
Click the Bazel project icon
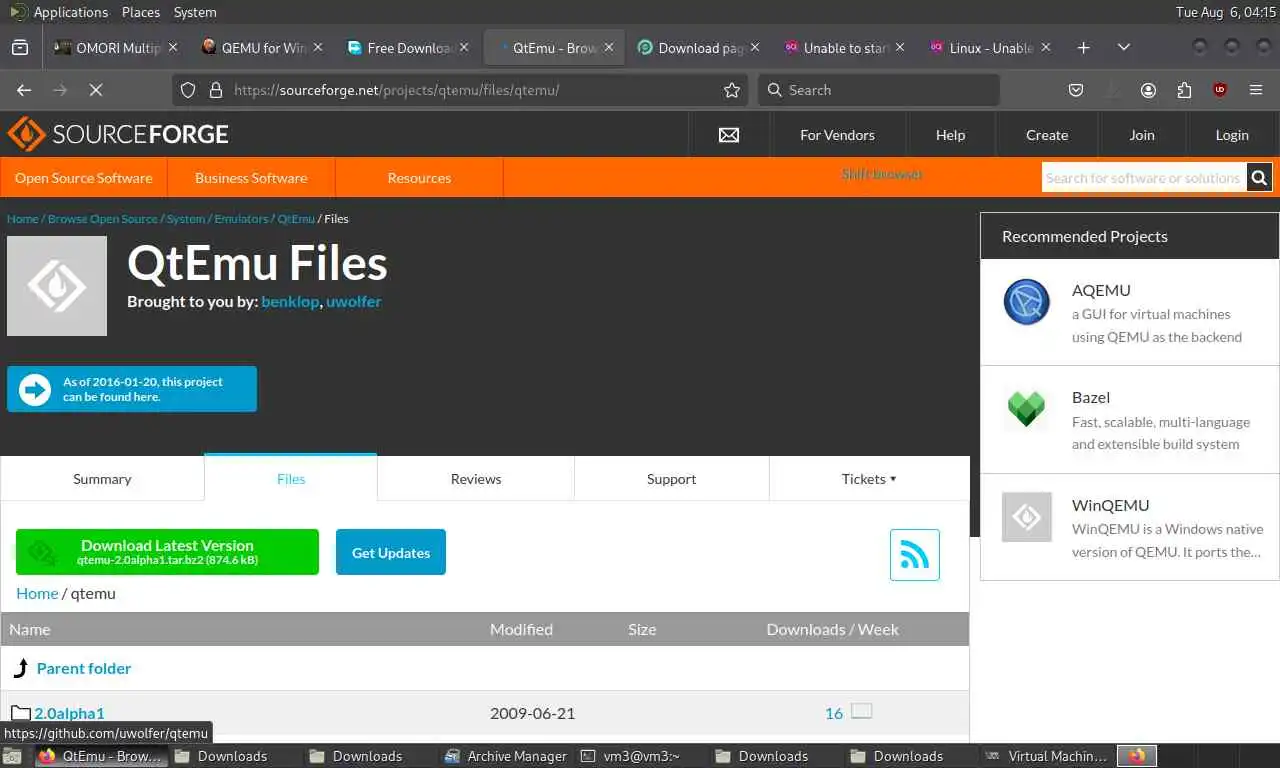[1026, 408]
